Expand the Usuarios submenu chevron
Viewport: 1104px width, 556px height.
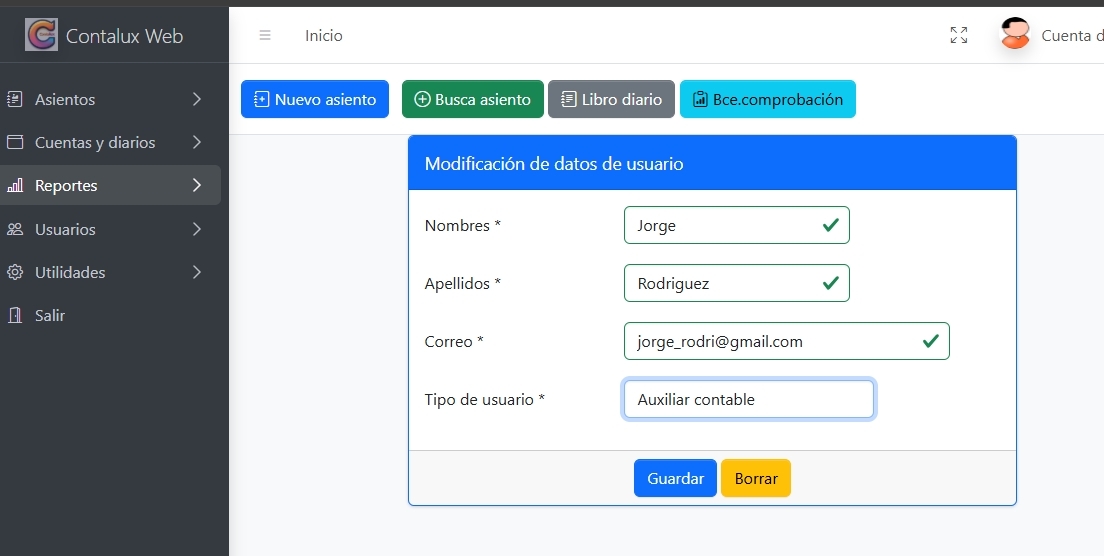click(x=197, y=229)
